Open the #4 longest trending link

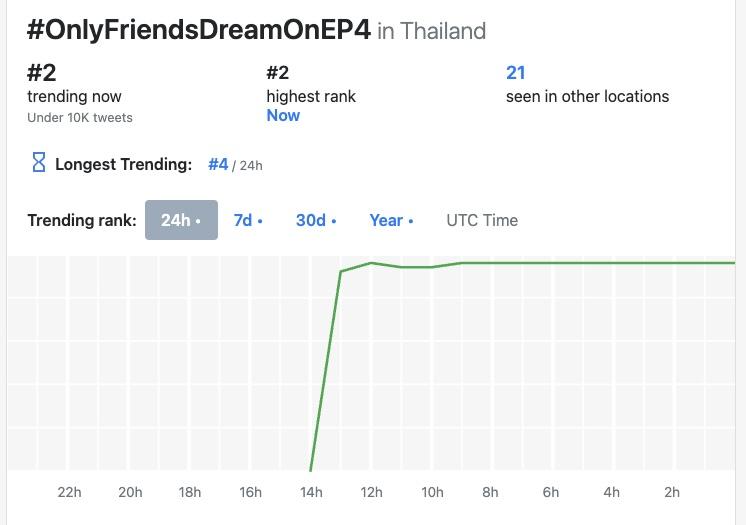click(218, 164)
